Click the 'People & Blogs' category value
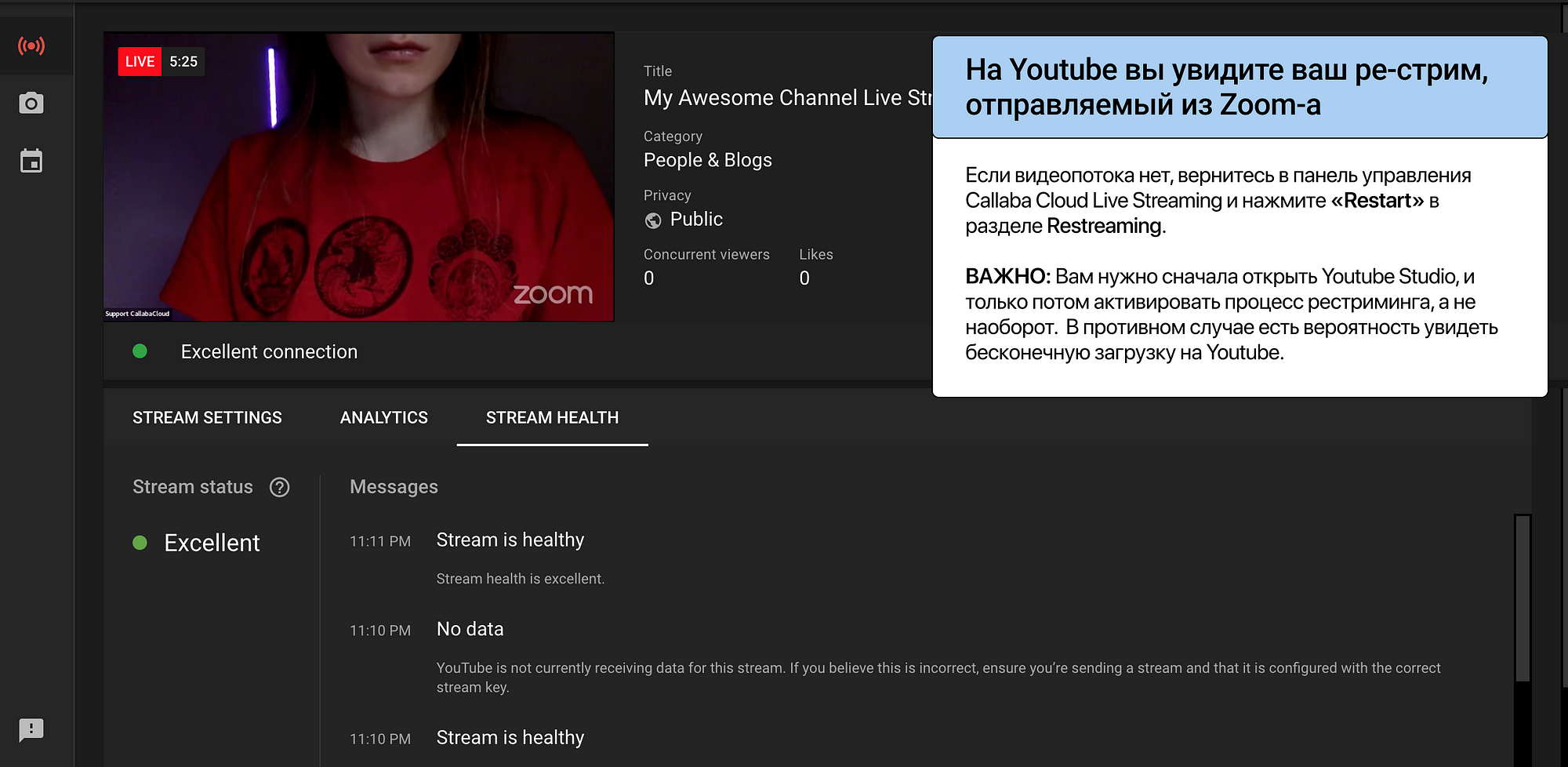Viewport: 1568px width, 767px height. click(708, 160)
